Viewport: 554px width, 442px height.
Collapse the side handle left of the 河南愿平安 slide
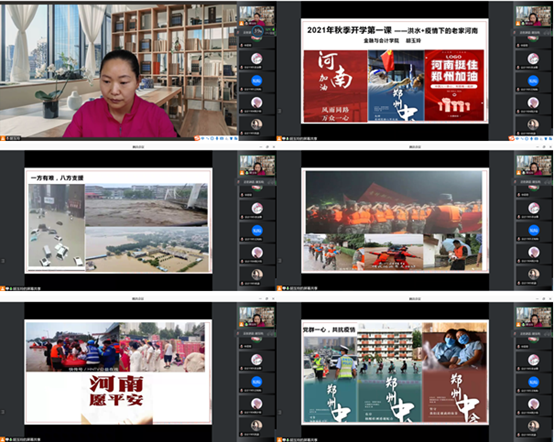point(3,412)
